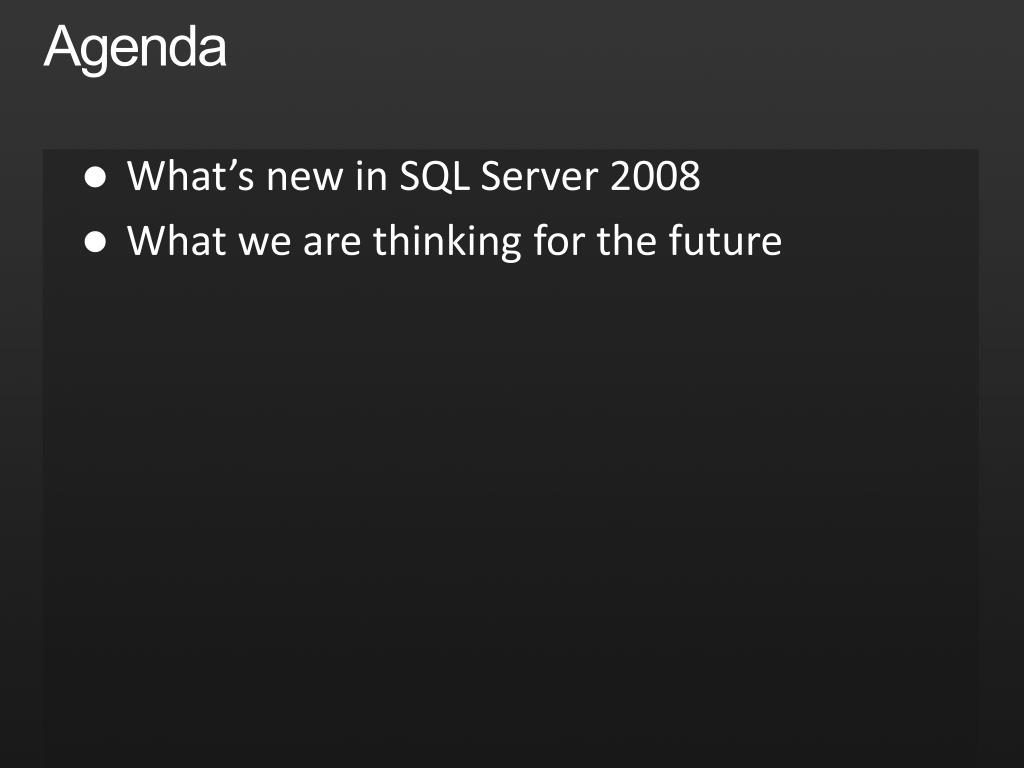Click the word "are" in the second bullet
The height and width of the screenshot is (768, 1024).
332,242
